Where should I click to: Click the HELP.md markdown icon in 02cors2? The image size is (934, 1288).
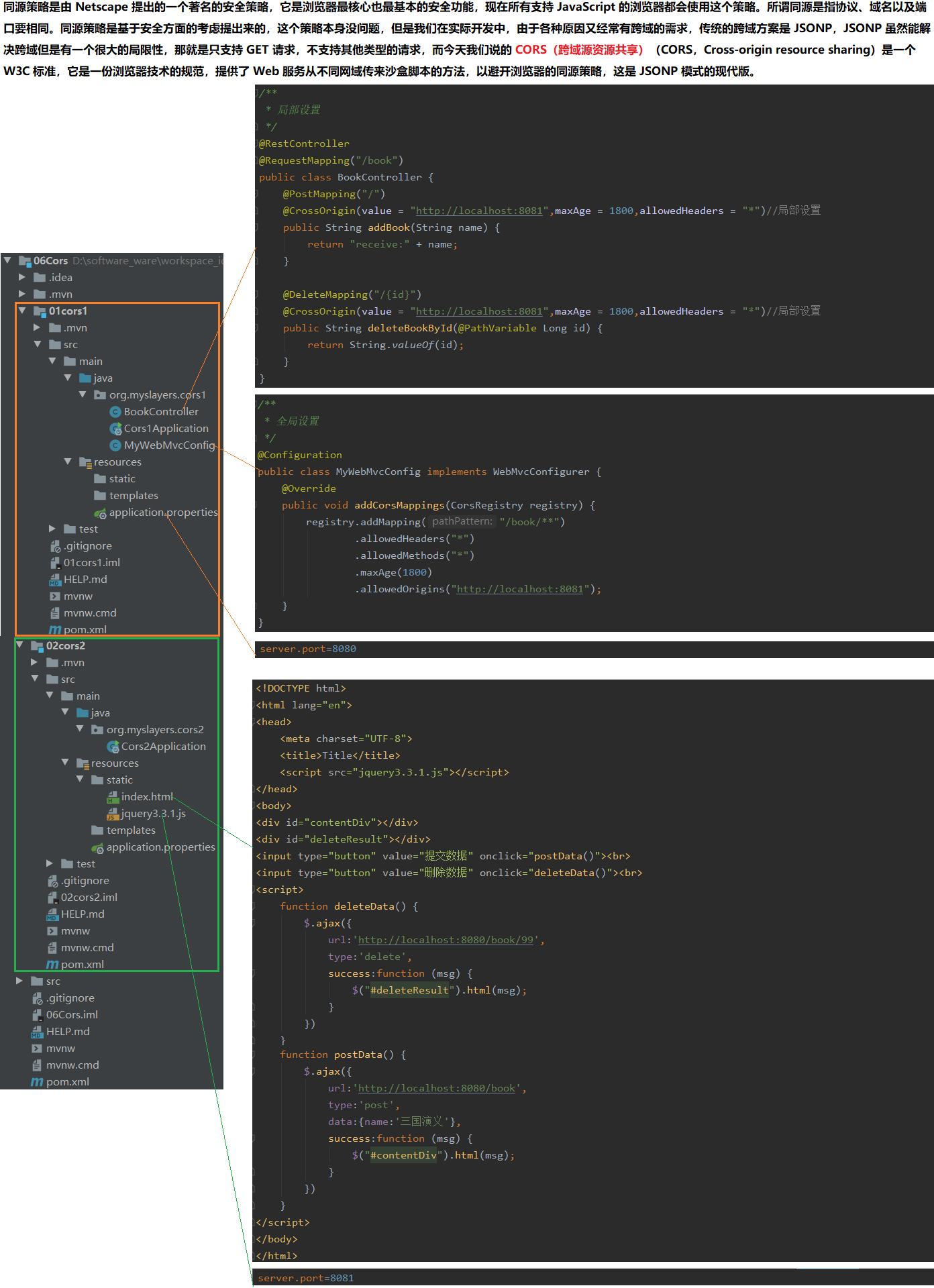[x=52, y=914]
